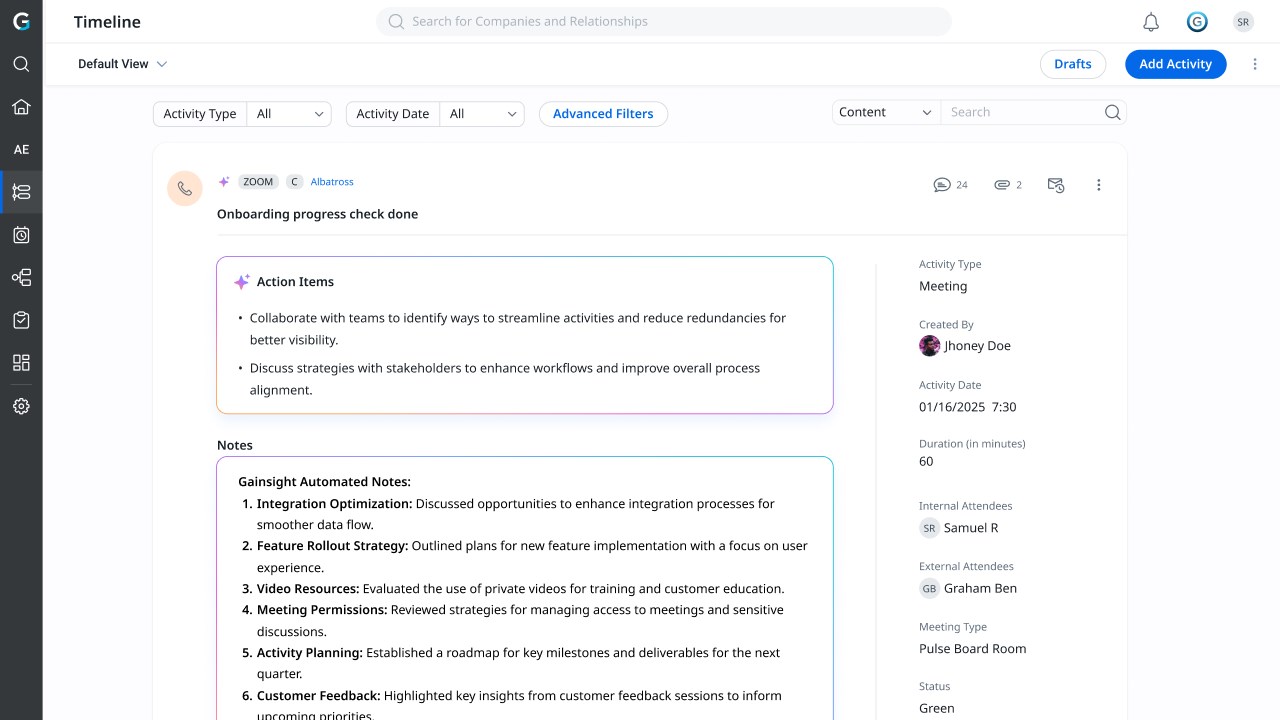Select the Timeline icon in the sidebar
The image size is (1280, 720).
point(21,192)
